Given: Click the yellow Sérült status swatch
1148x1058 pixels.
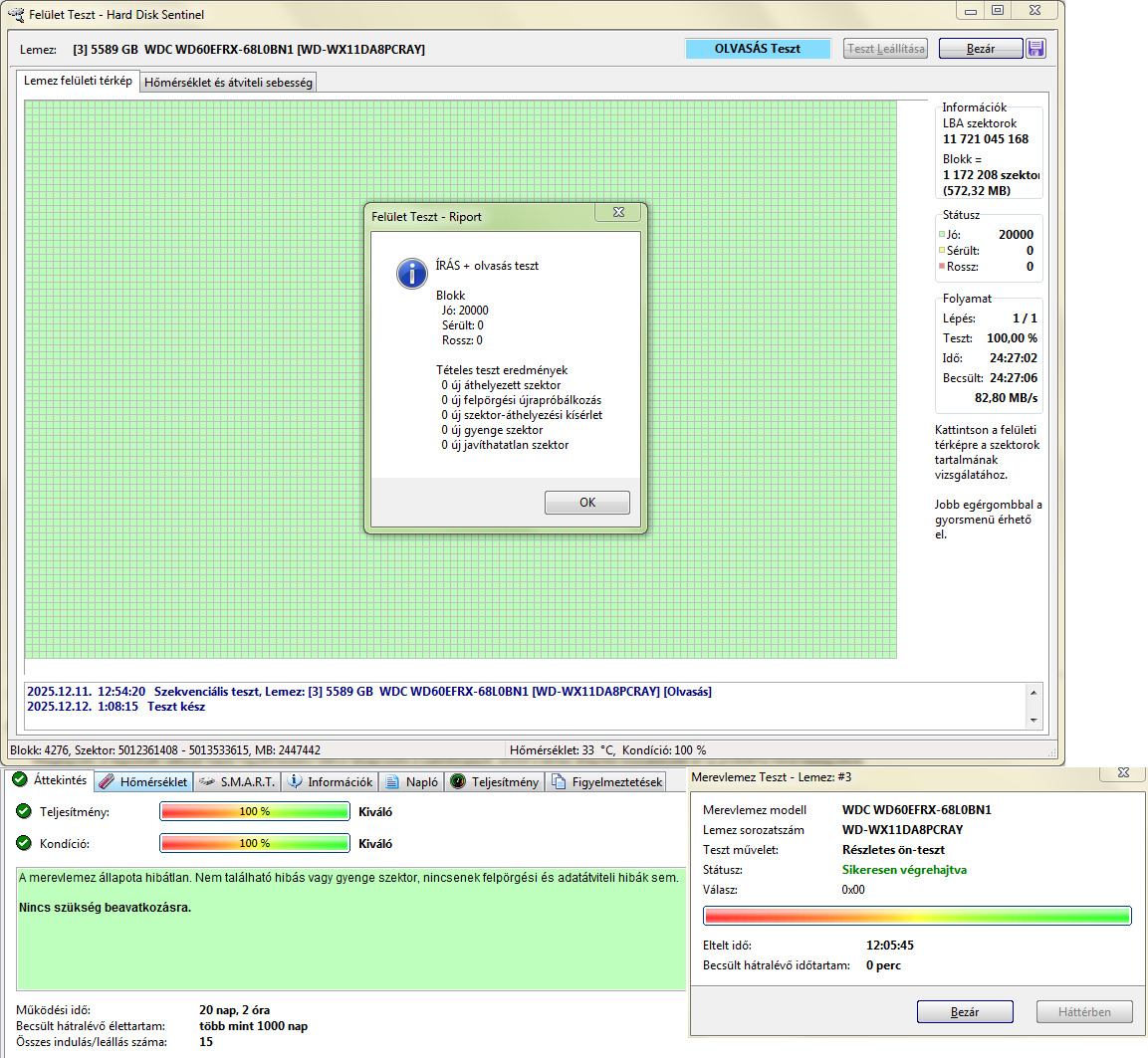Looking at the screenshot, I should (x=942, y=250).
